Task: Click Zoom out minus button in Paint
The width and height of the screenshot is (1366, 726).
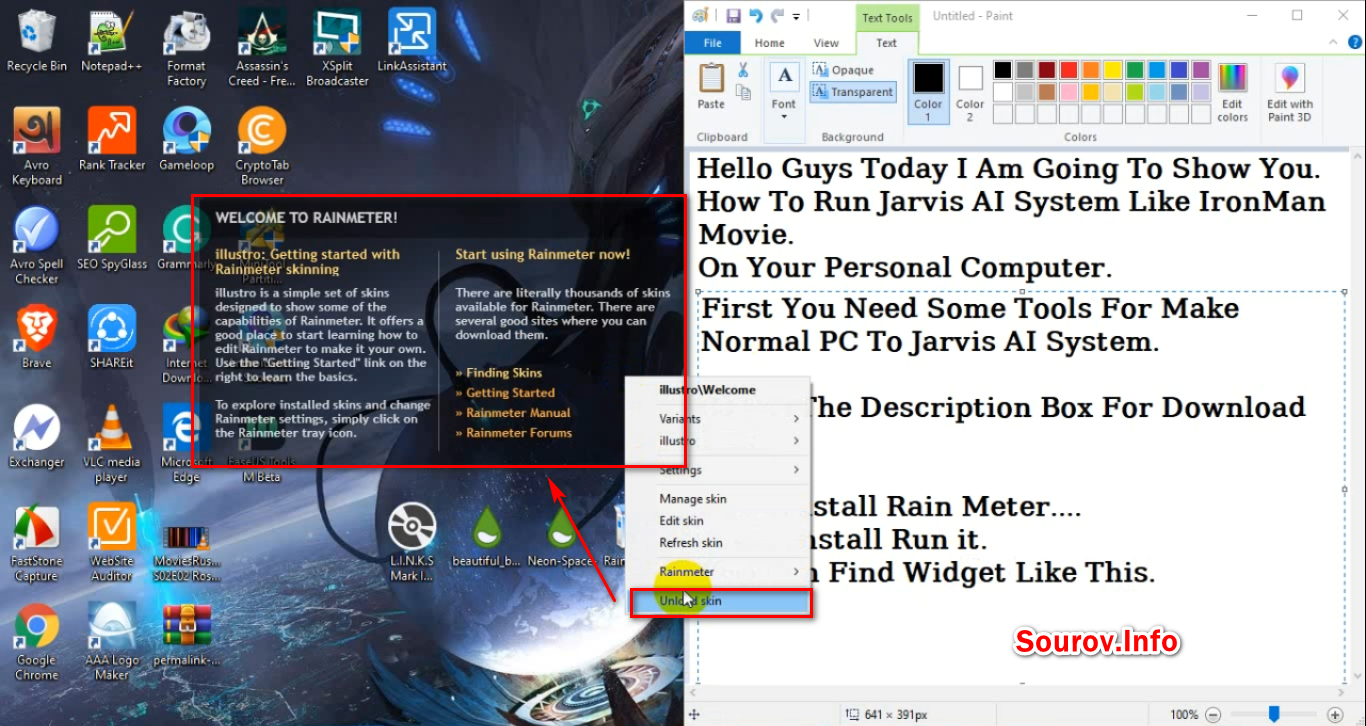Action: click(1213, 715)
